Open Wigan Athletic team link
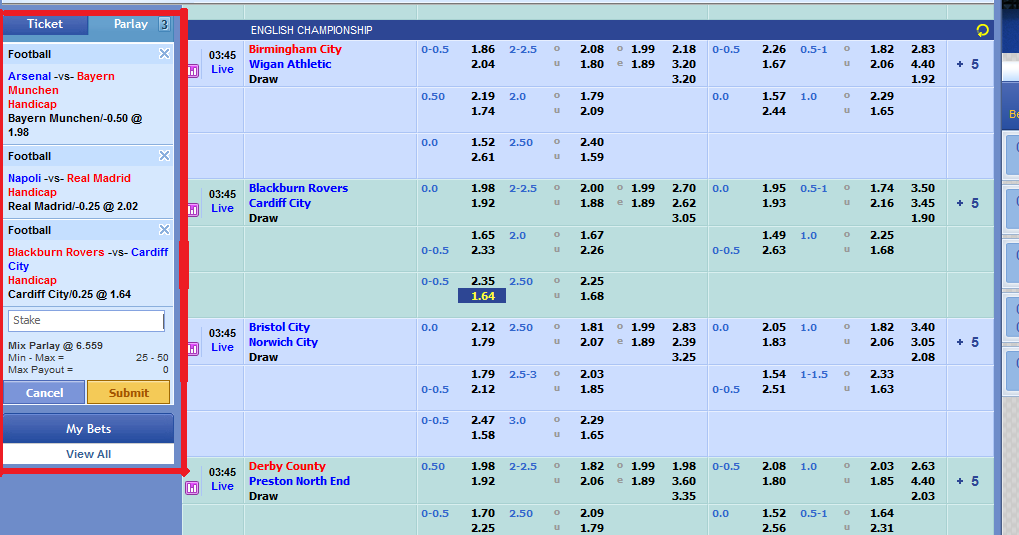The width and height of the screenshot is (1019, 535). 290,64
